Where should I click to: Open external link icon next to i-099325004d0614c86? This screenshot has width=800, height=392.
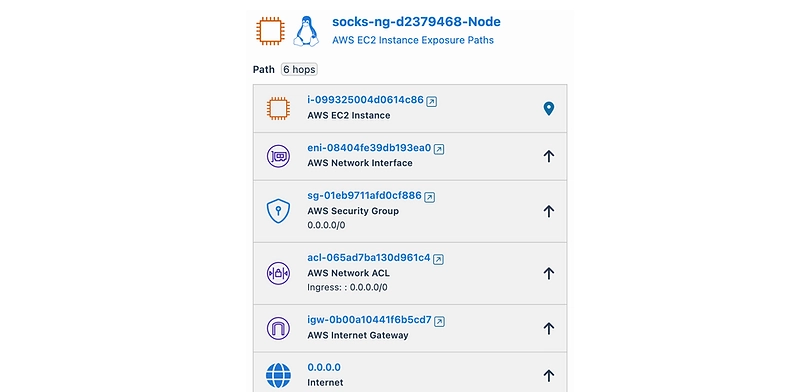(432, 102)
